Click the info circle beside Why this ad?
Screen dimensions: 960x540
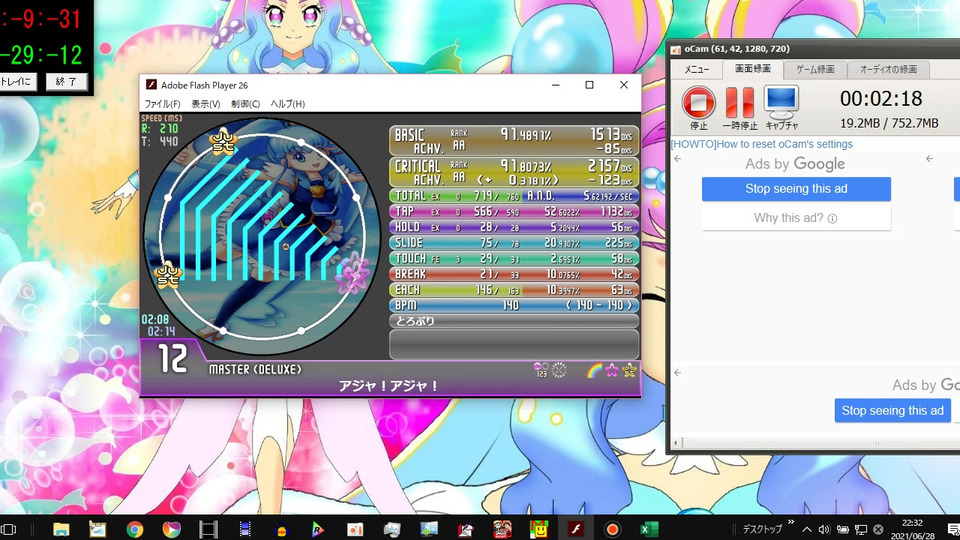(832, 219)
